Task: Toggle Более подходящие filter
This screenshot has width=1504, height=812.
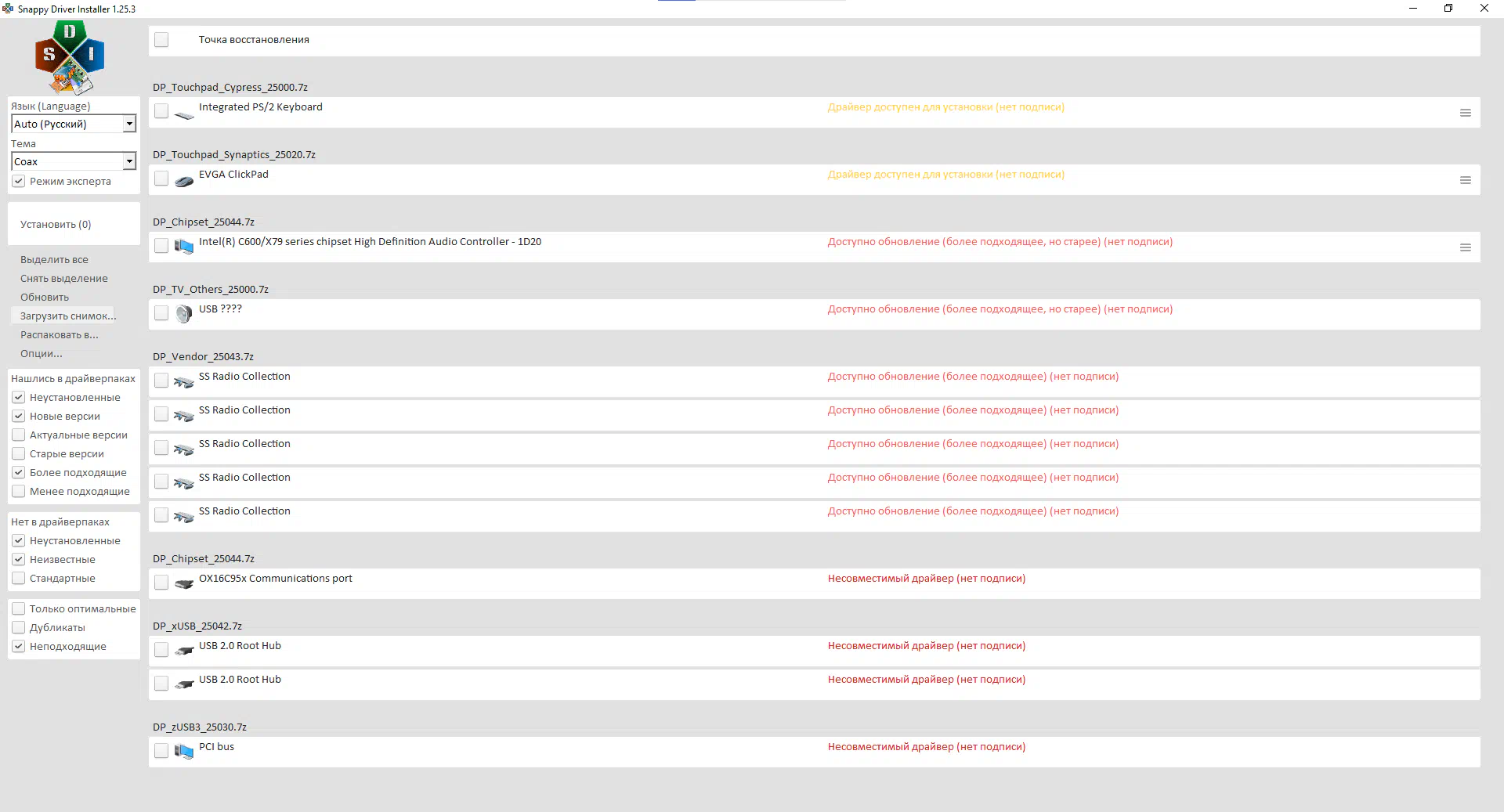Action: point(19,472)
